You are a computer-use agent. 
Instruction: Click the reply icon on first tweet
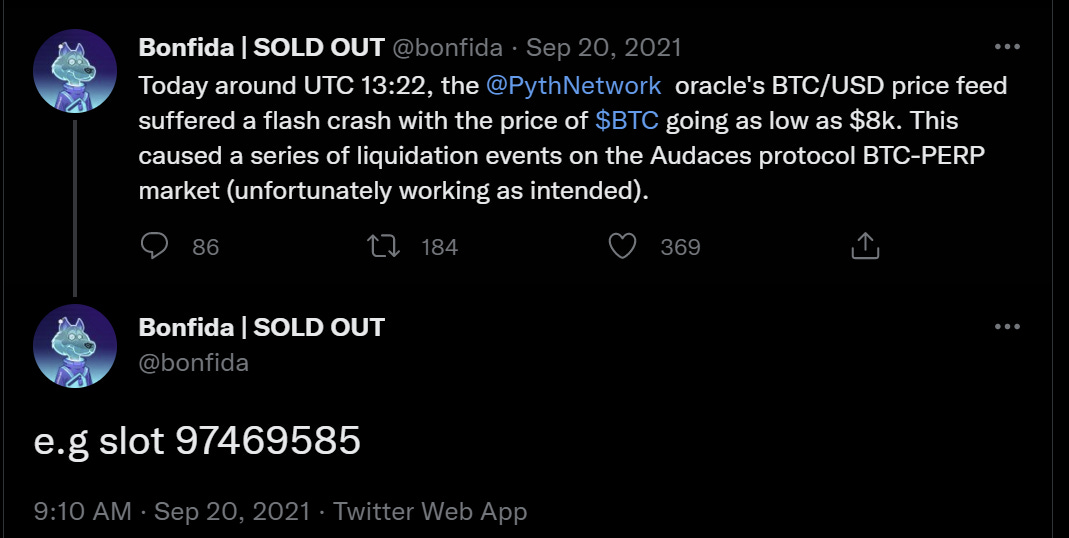coord(154,246)
